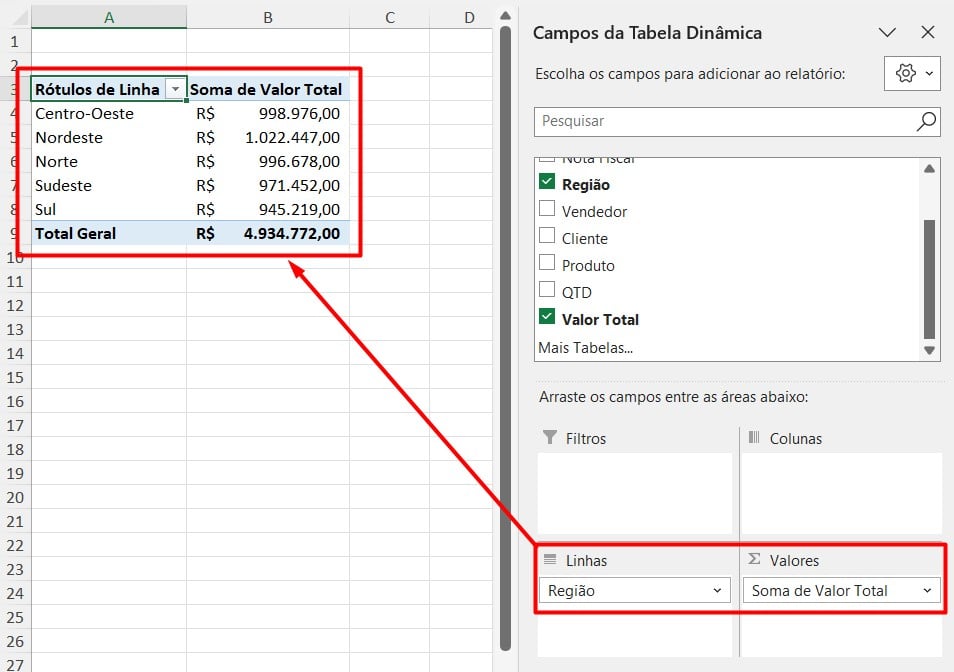Check the Produto field checkbox
Viewport: 954px width, 672px height.
(547, 262)
